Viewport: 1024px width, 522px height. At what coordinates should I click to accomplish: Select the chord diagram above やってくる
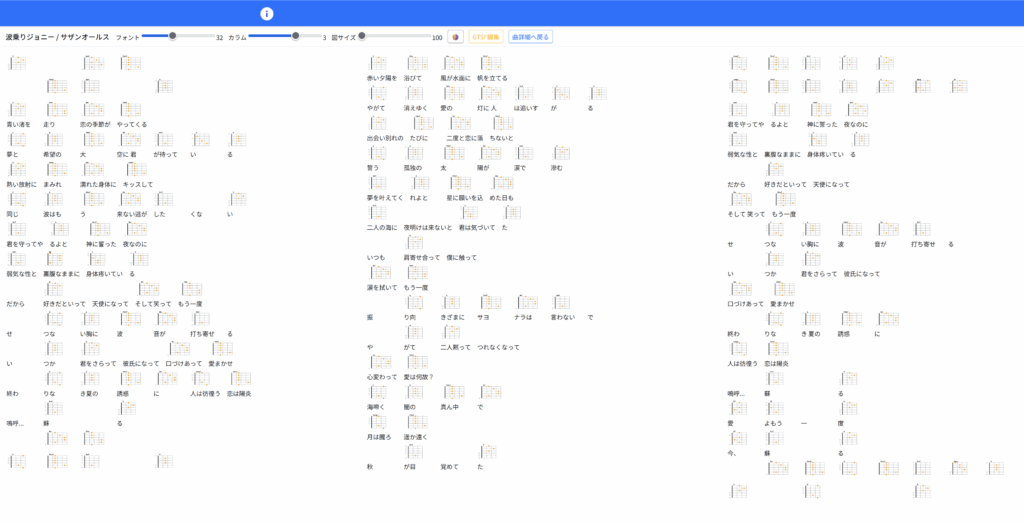pos(131,110)
